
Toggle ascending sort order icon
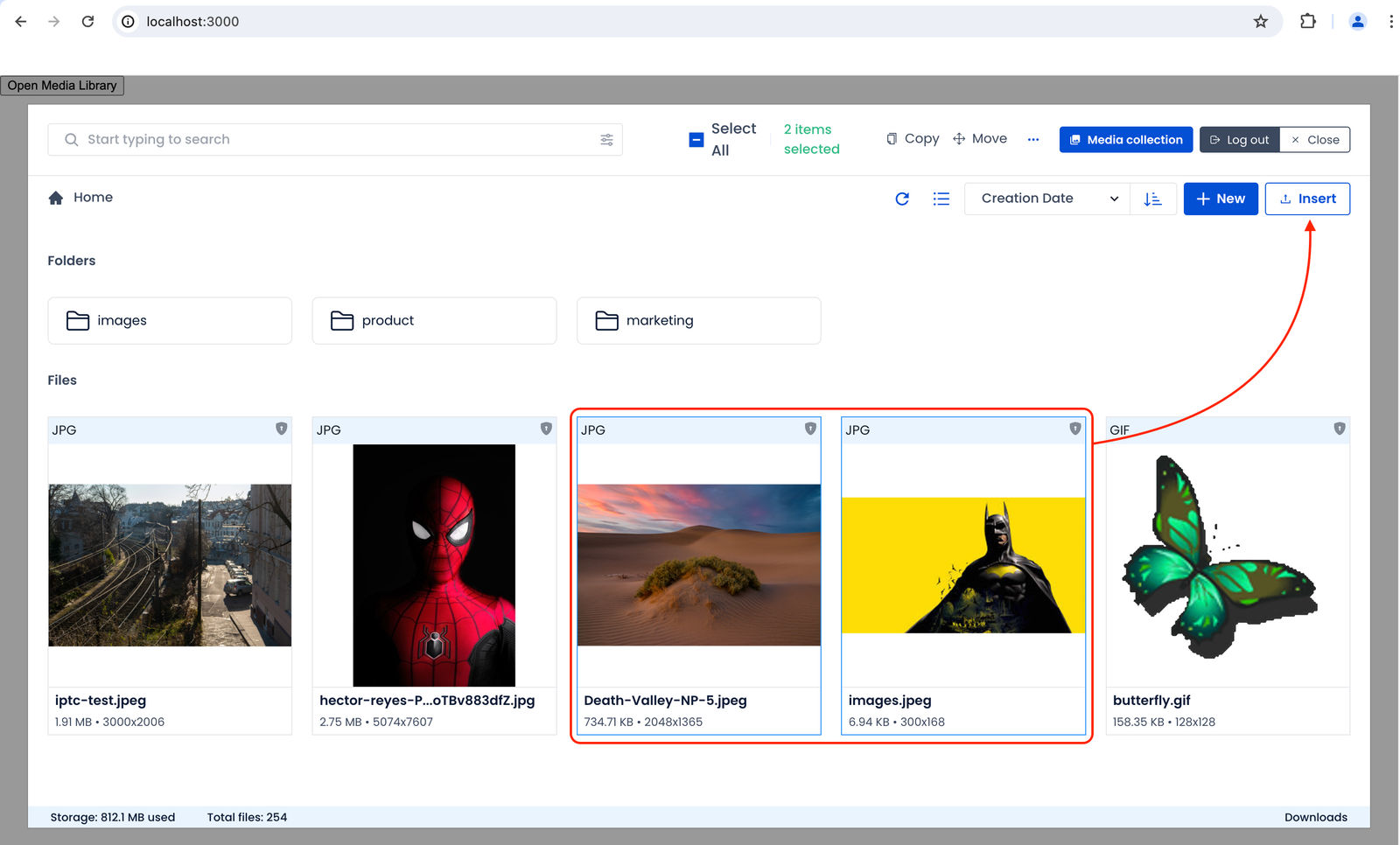pos(1152,199)
